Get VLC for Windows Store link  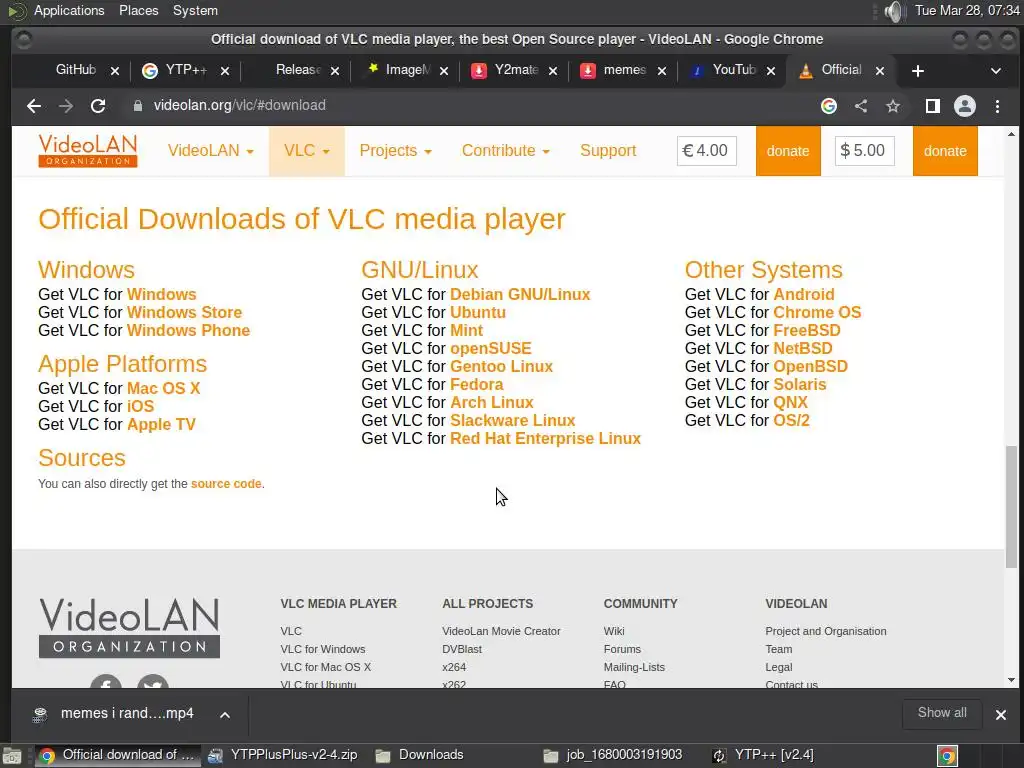(x=184, y=313)
